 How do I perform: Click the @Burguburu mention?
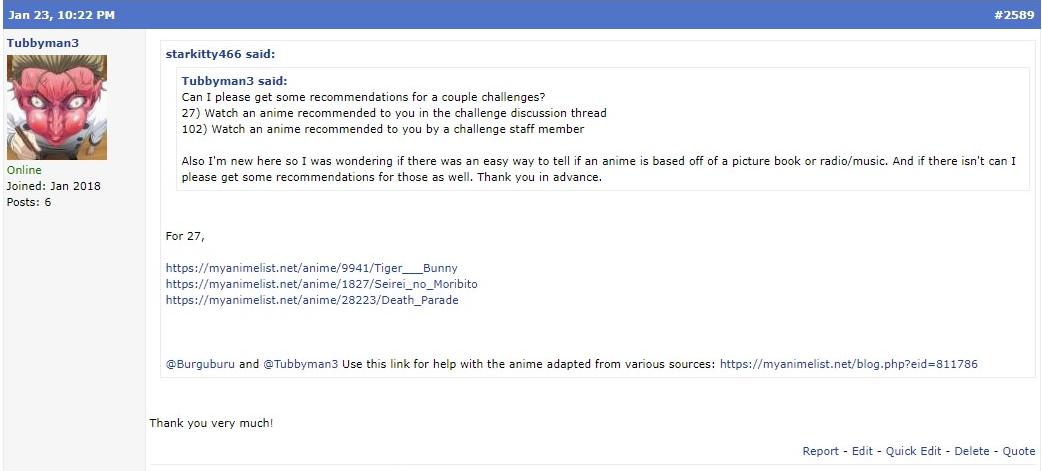pos(200,364)
